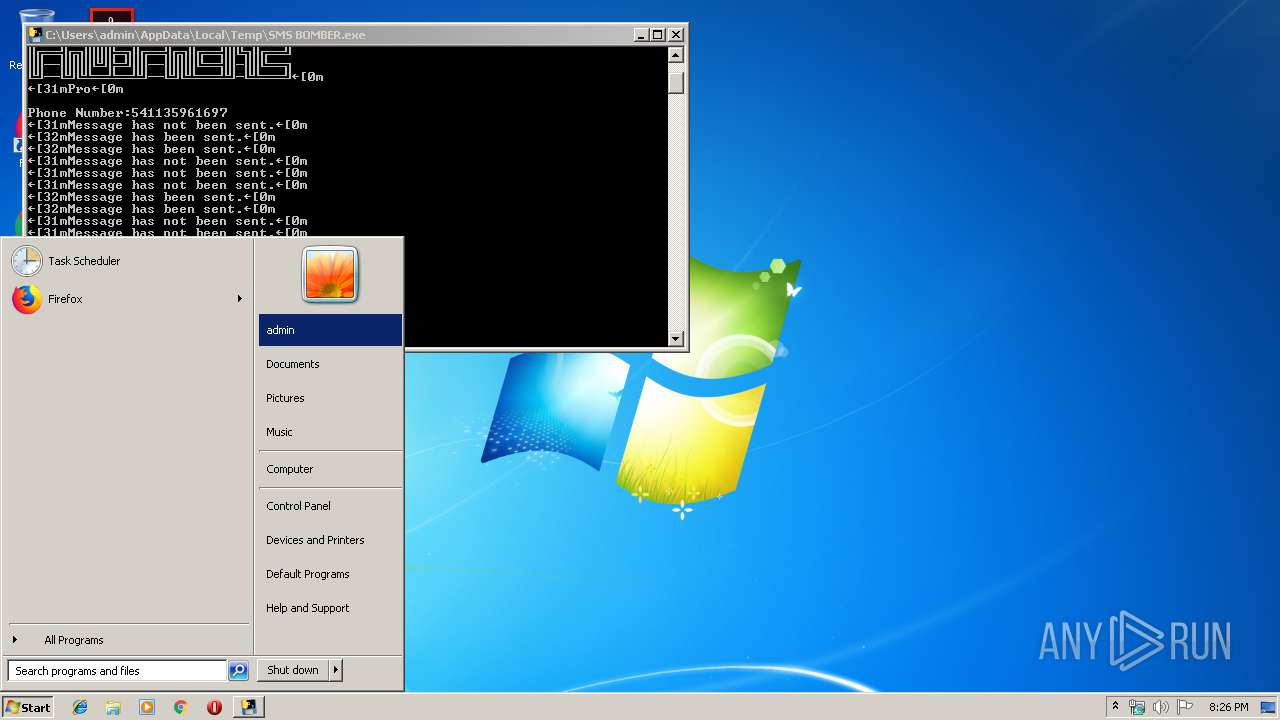The width and height of the screenshot is (1280, 720).
Task: Click the console title bar path text
Action: [x=205, y=34]
